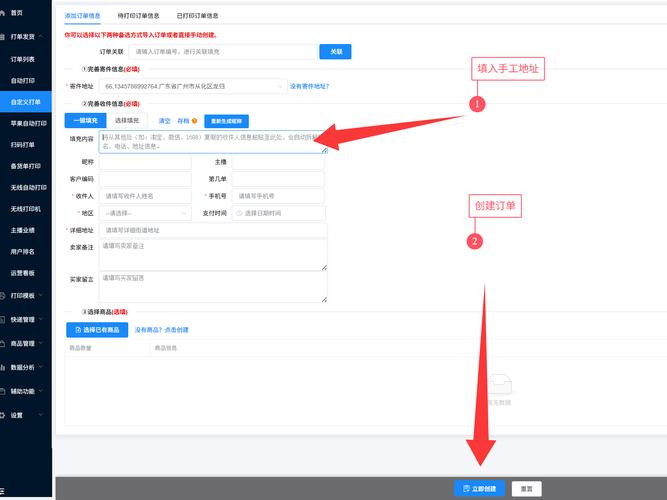Click the 首页 home icon in sidebar
This screenshot has width=667, height=500.
(x=3, y=13)
